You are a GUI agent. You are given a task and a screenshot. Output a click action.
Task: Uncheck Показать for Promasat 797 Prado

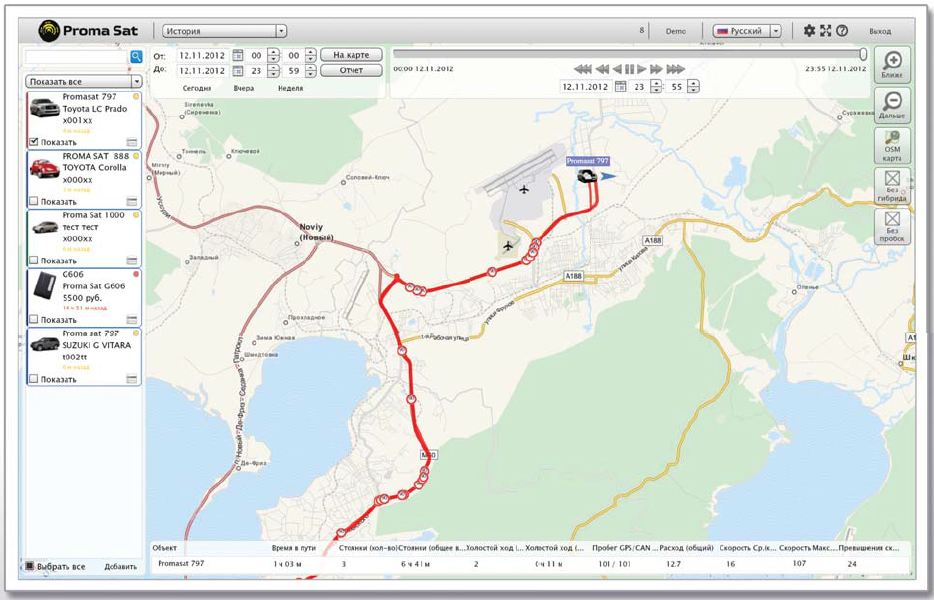click(33, 142)
